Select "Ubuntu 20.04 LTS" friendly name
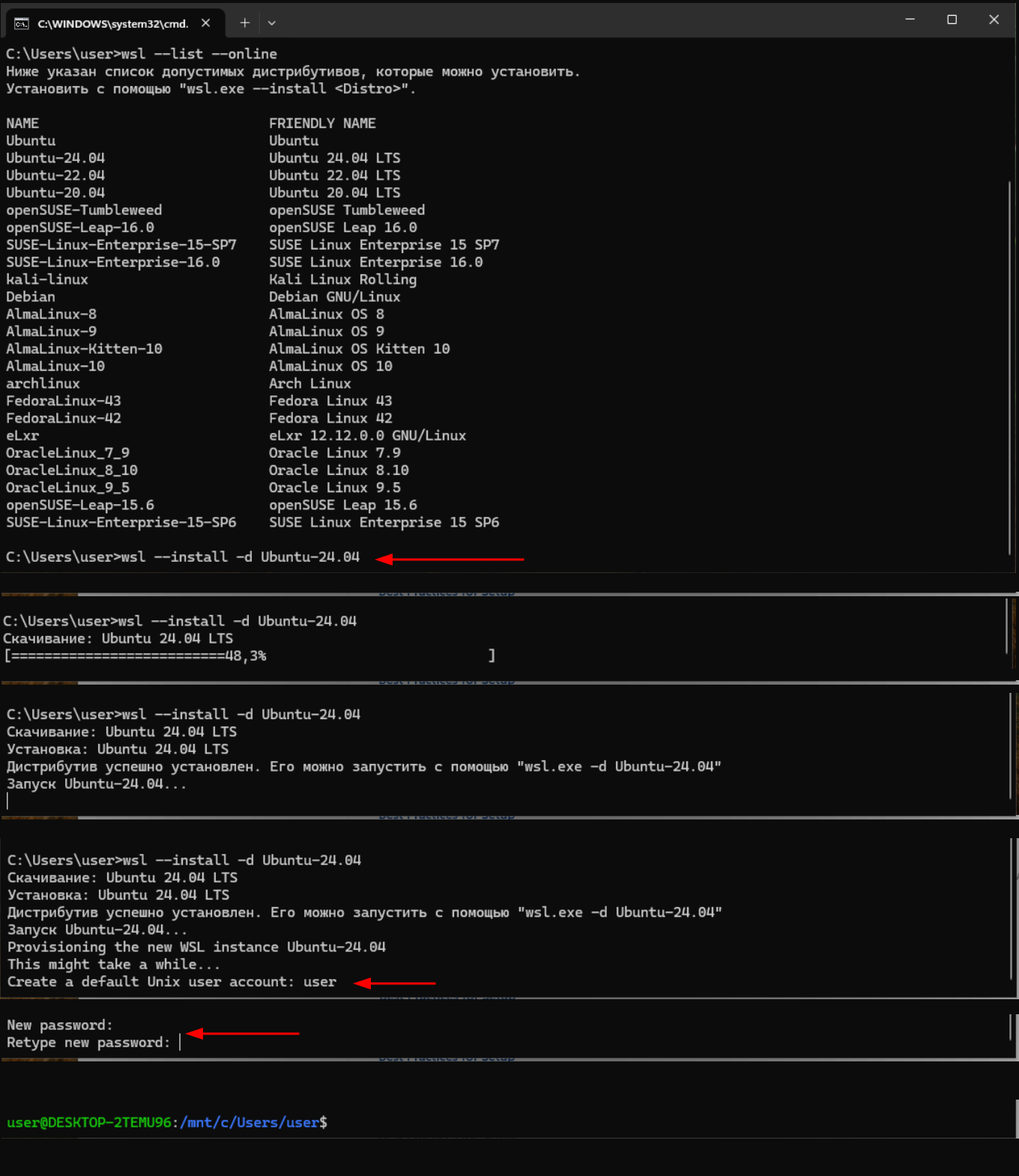 coord(335,193)
